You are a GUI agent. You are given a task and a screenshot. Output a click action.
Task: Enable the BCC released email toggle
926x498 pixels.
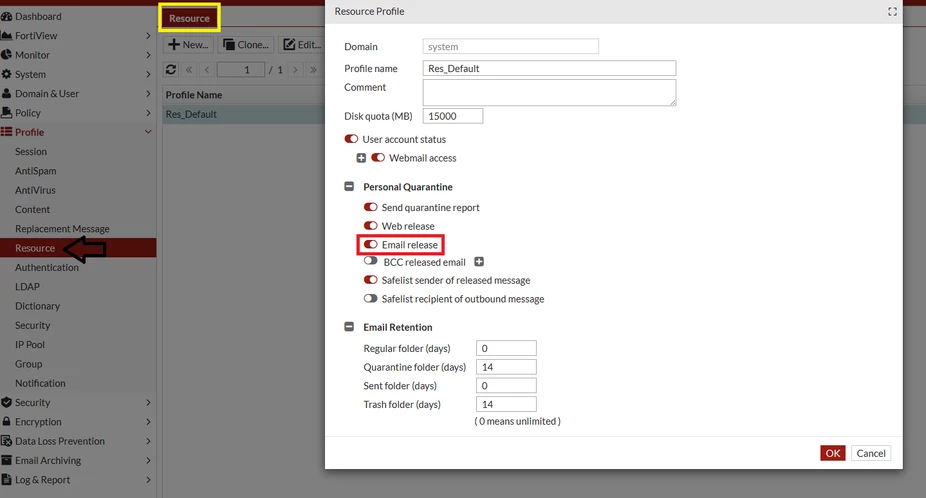[x=370, y=261]
